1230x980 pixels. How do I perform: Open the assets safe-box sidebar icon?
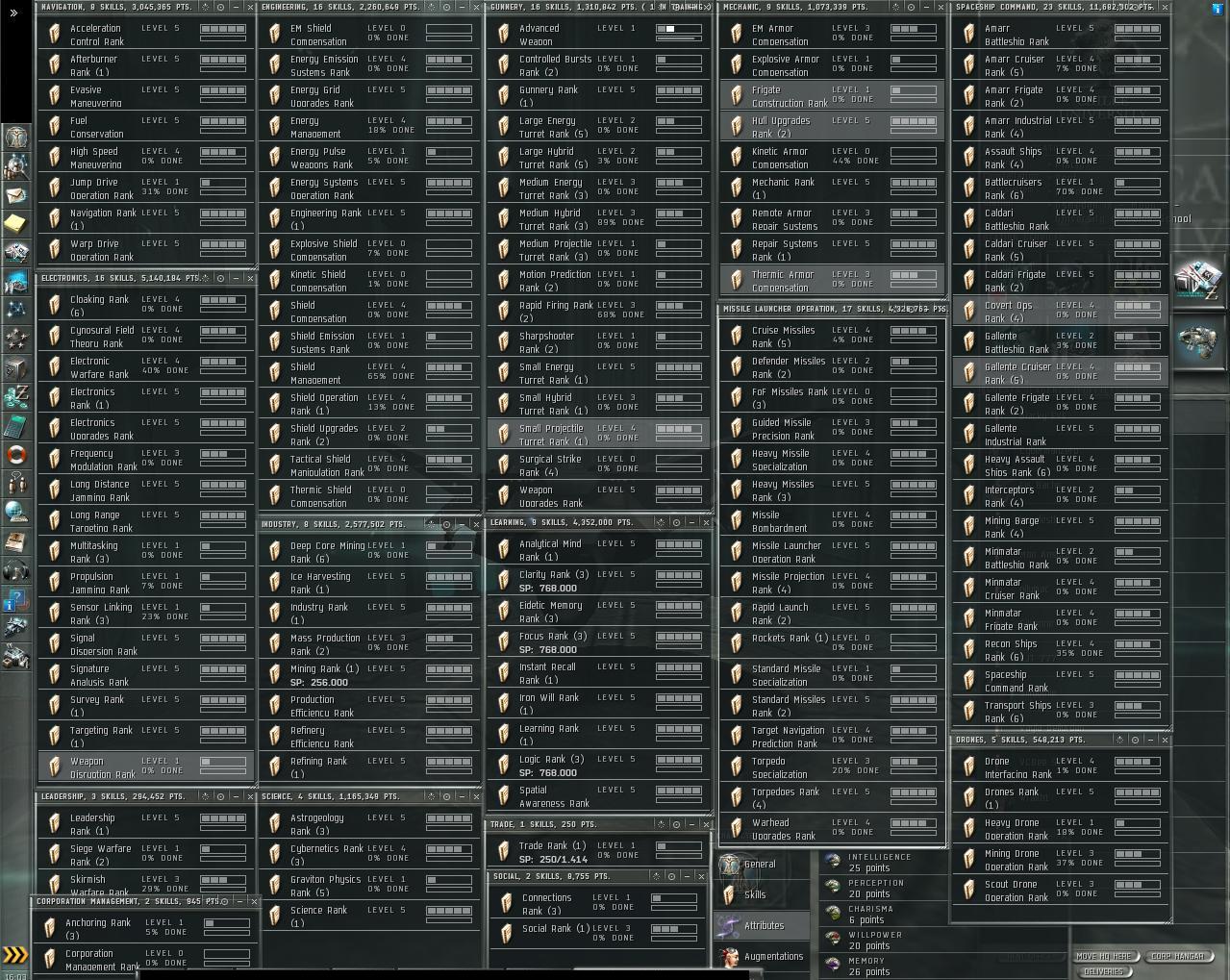(15, 368)
